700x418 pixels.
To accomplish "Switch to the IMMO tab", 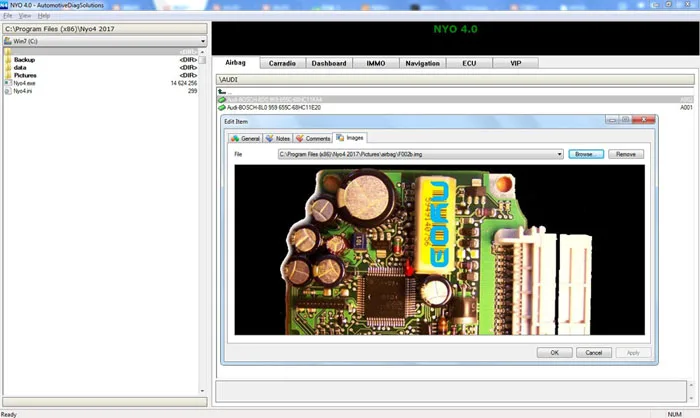I will tap(376, 63).
